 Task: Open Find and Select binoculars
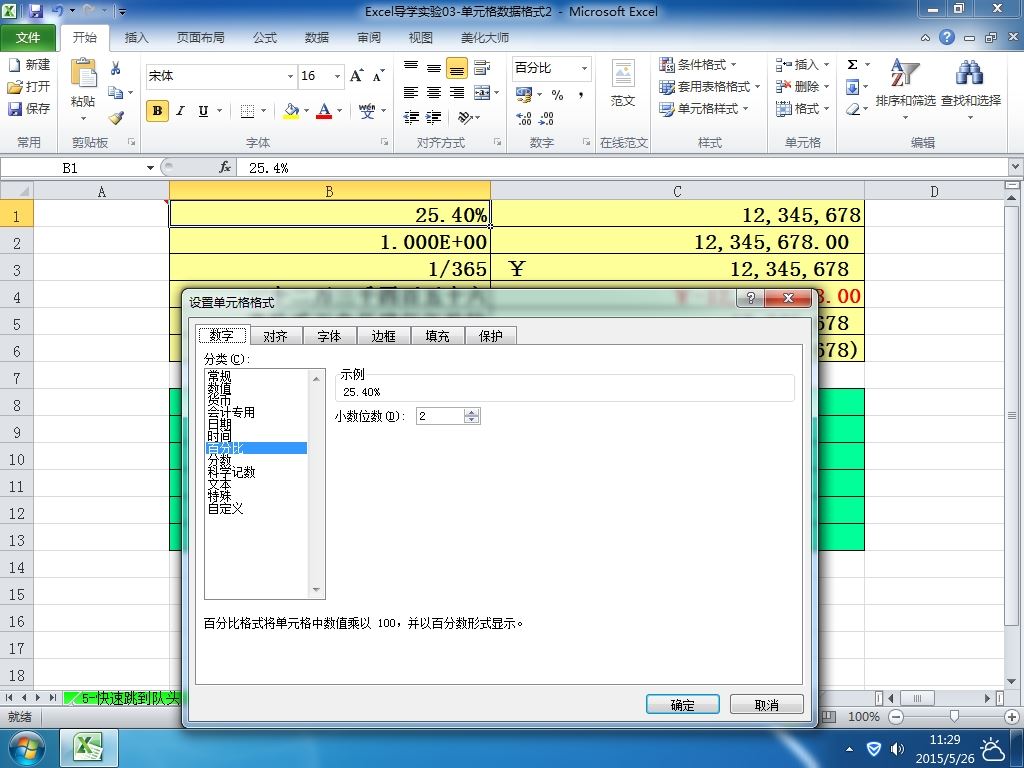[x=970, y=72]
